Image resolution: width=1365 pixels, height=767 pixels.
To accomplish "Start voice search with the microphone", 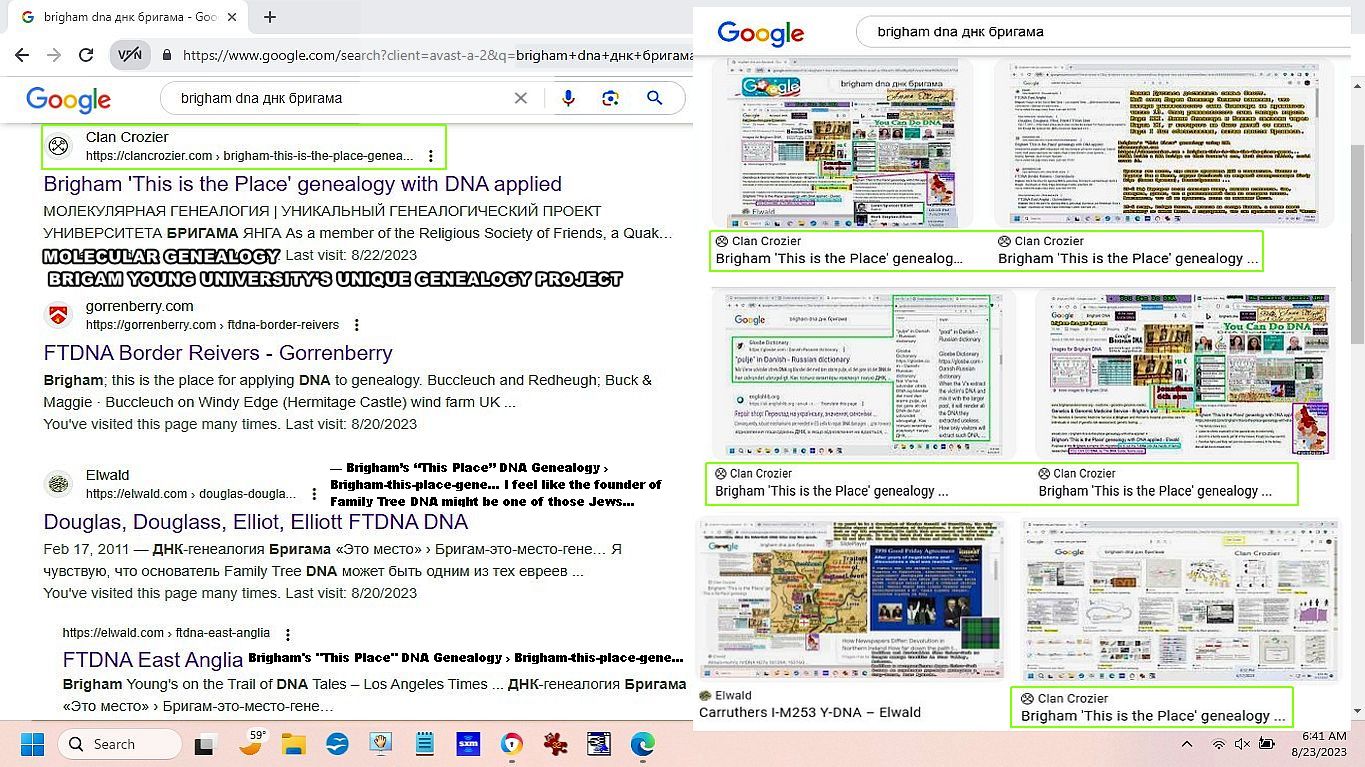I will click(568, 98).
